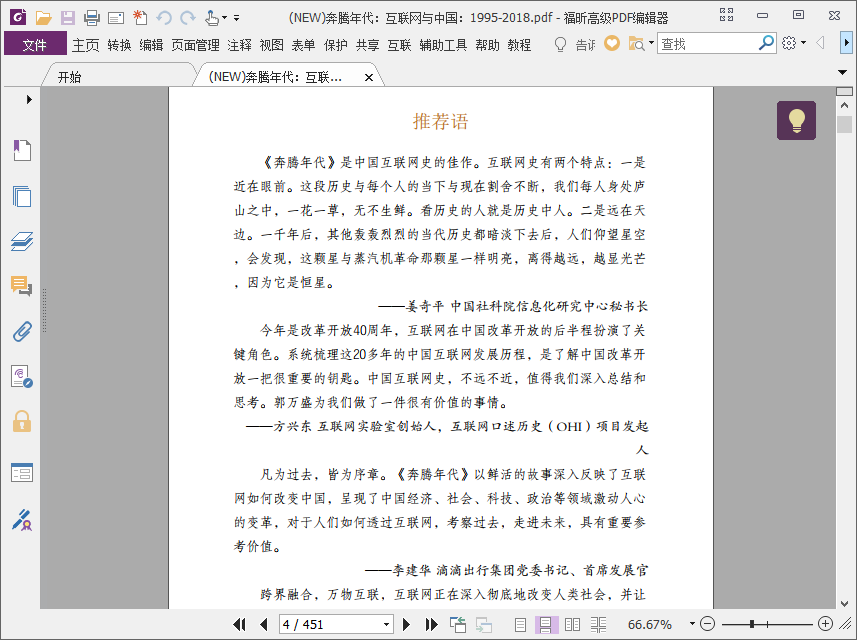
Task: Open the folder search icon
Action: (637, 43)
